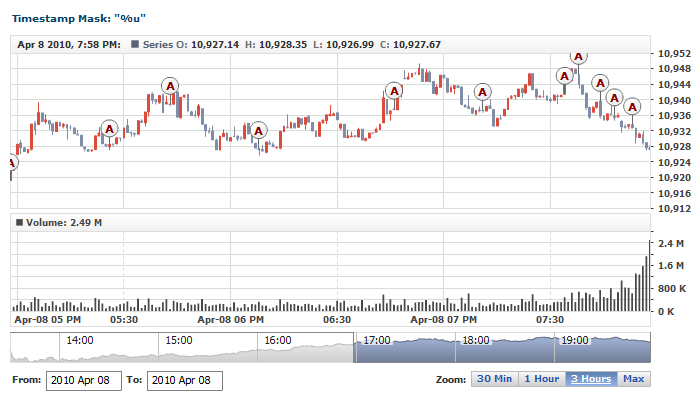Select the rightmost A event marker
The image size is (700, 400).
631,106
